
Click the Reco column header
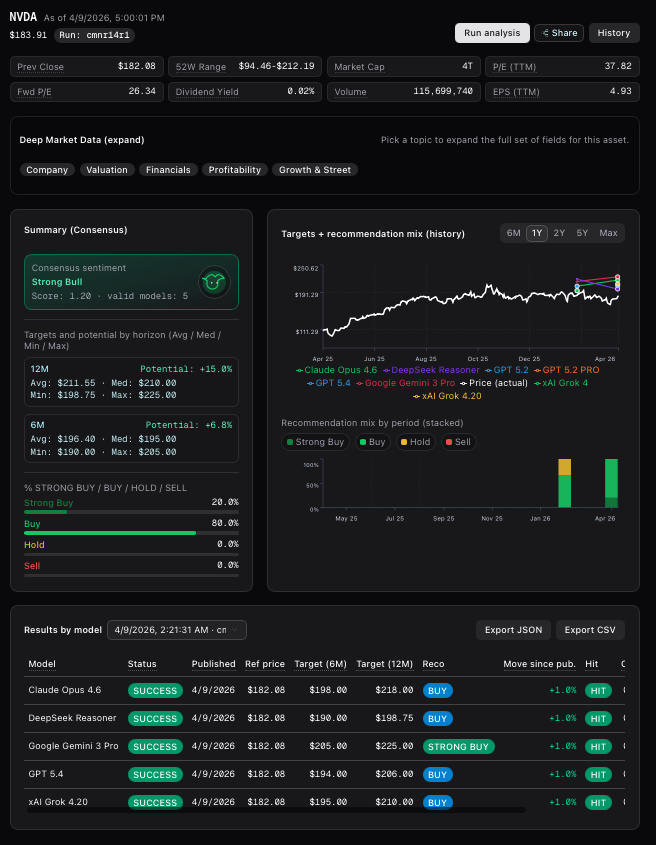coord(433,664)
